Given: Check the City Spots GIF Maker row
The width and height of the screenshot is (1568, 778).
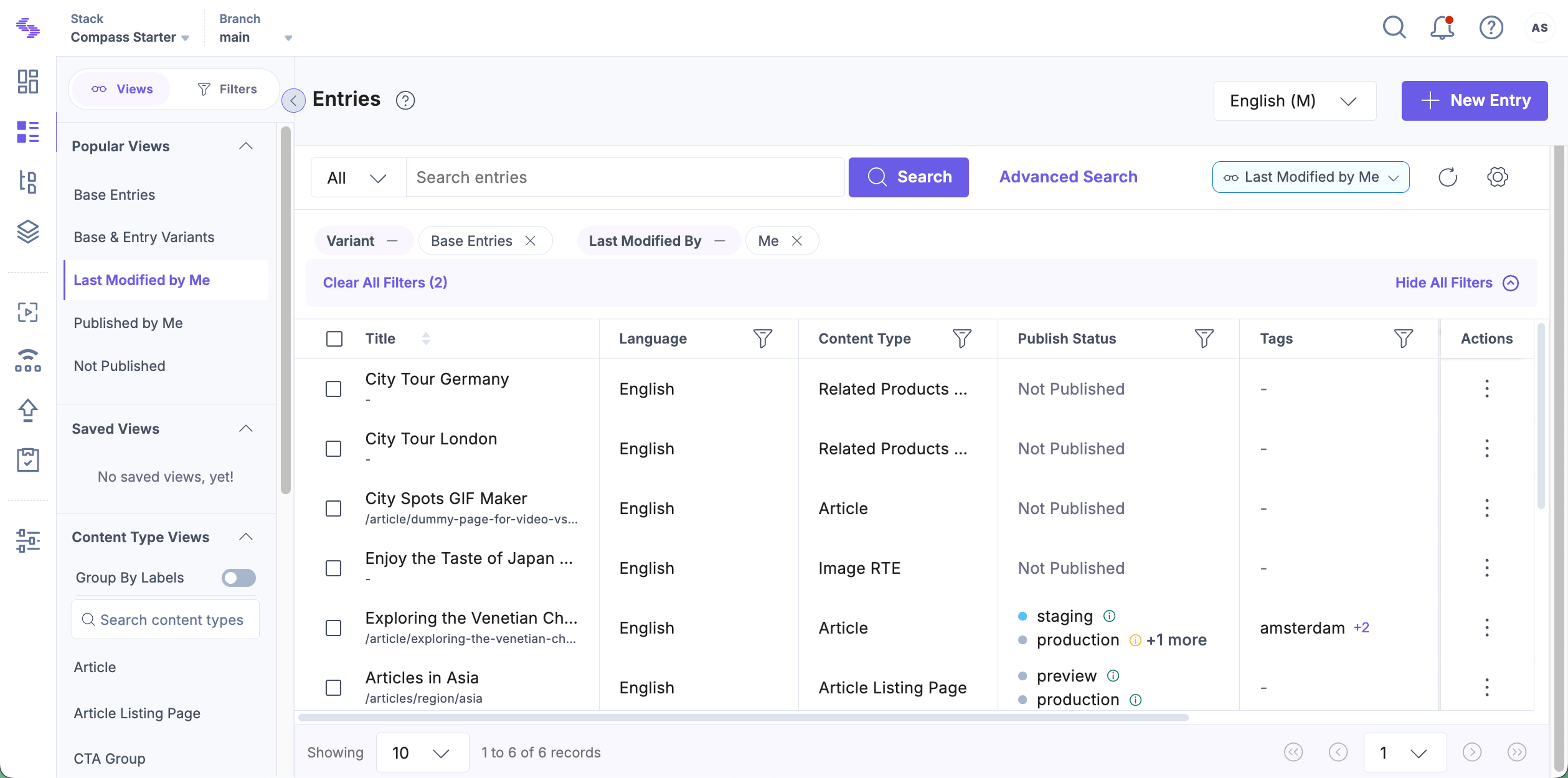Looking at the screenshot, I should click(x=334, y=509).
